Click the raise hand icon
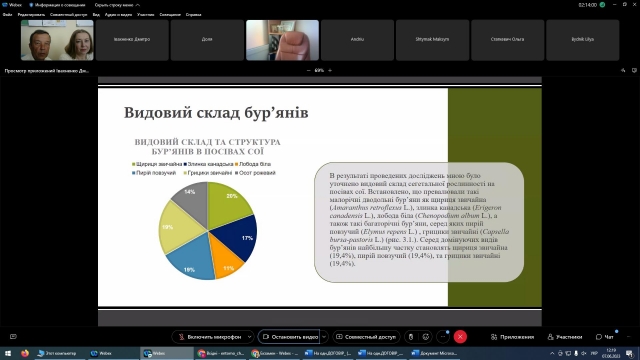640x360 pixels. (411, 337)
